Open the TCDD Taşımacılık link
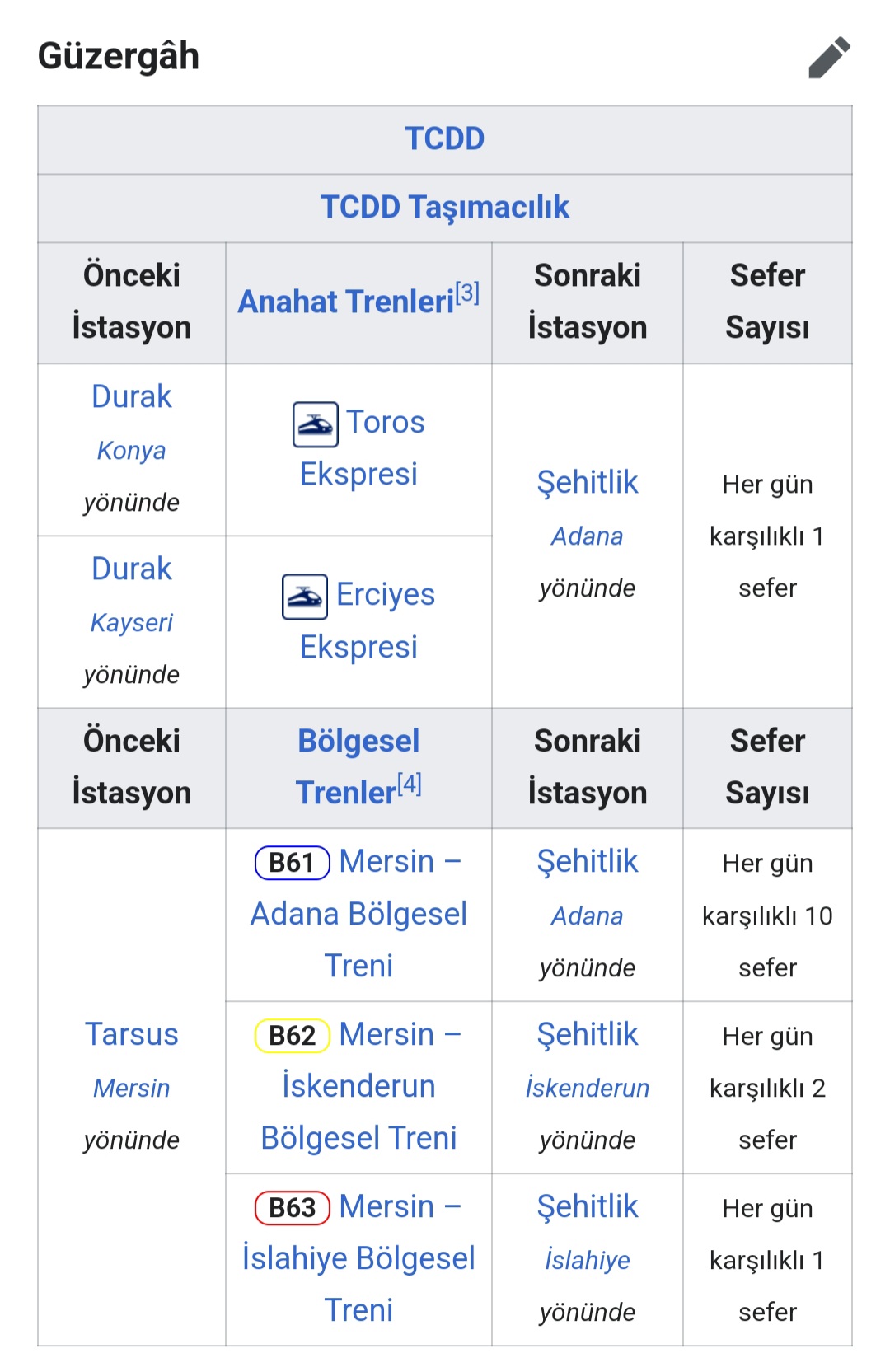 pyautogui.click(x=445, y=207)
